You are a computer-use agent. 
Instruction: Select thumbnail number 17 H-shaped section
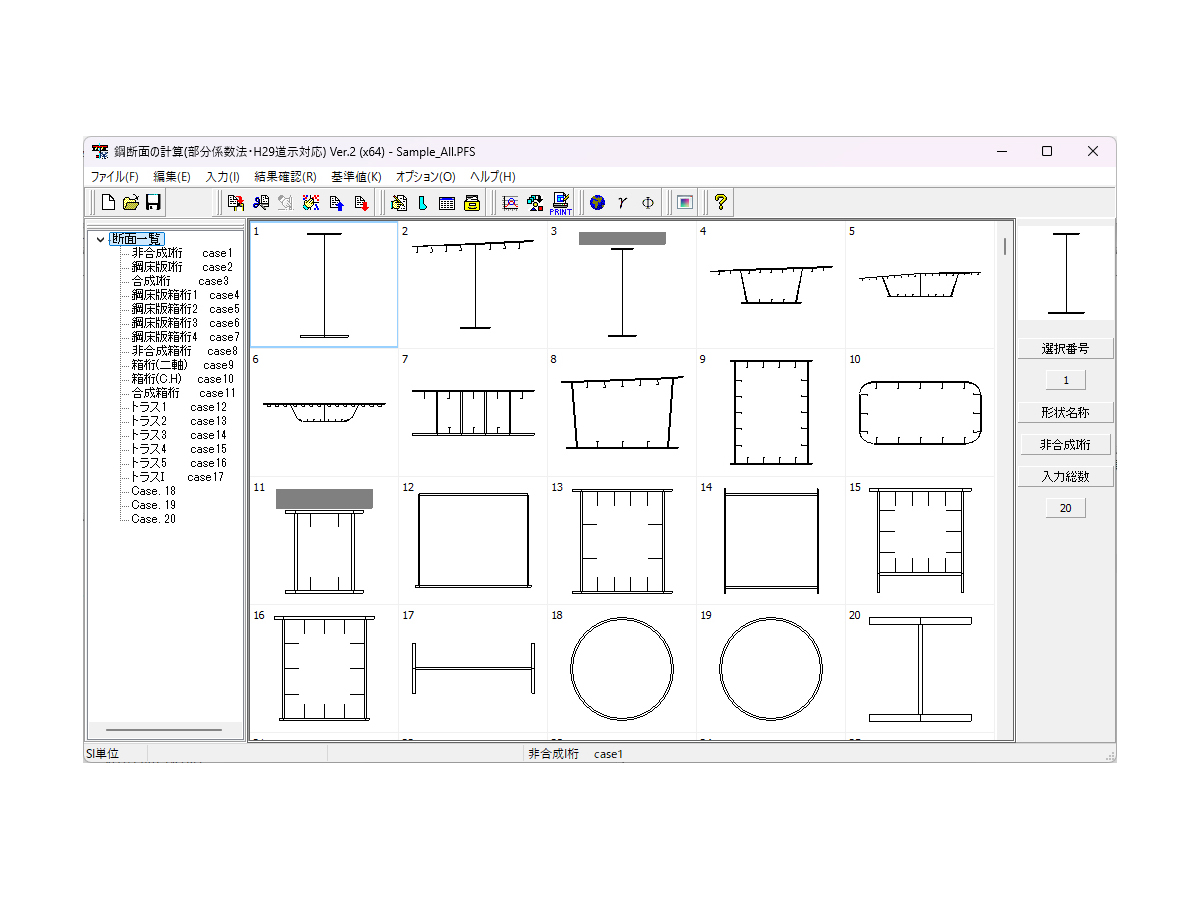pyautogui.click(x=473, y=669)
